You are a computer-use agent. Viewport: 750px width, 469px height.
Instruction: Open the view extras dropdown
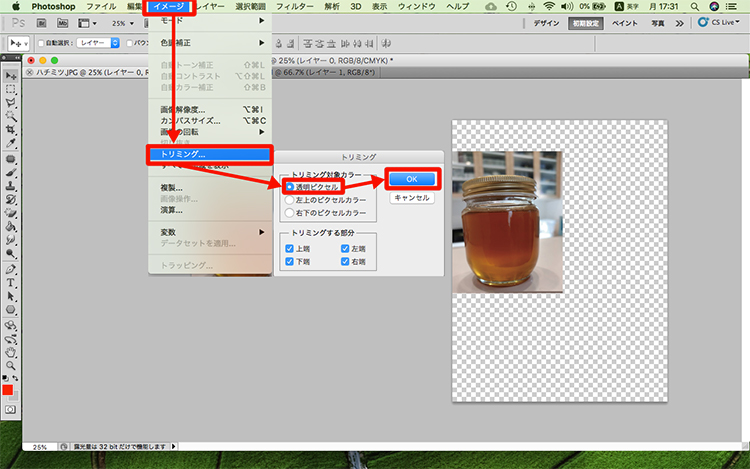click(87, 23)
